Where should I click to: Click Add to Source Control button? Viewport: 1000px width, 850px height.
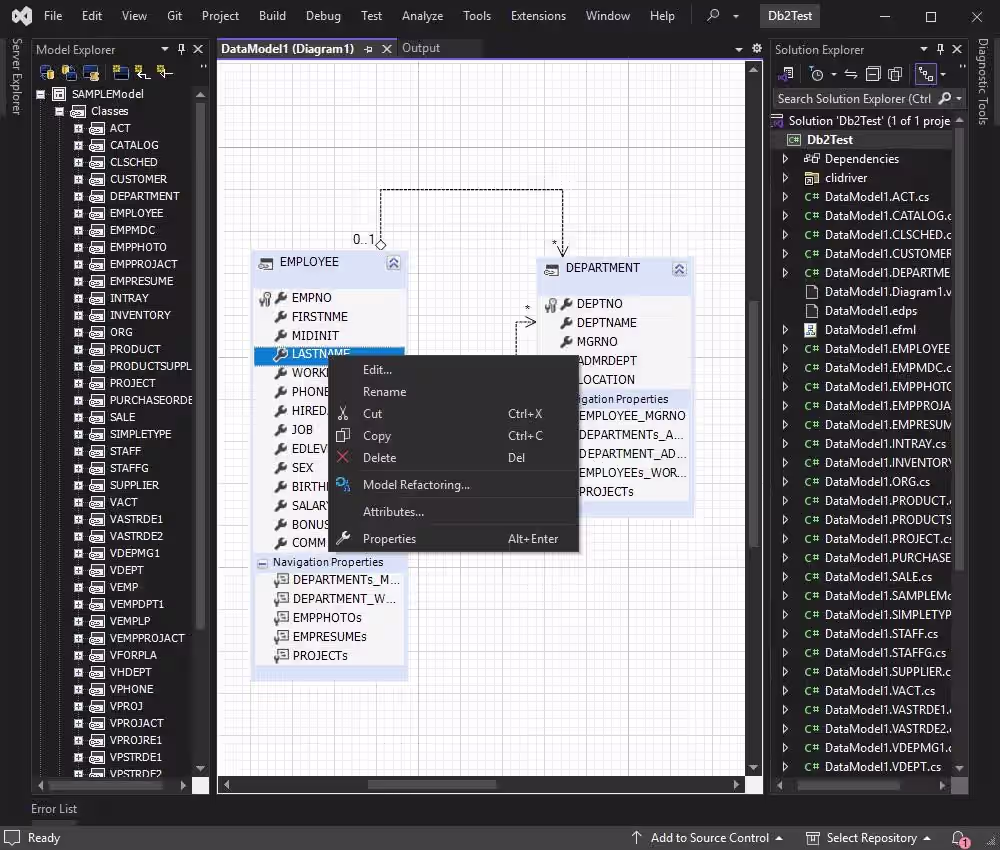(x=707, y=838)
